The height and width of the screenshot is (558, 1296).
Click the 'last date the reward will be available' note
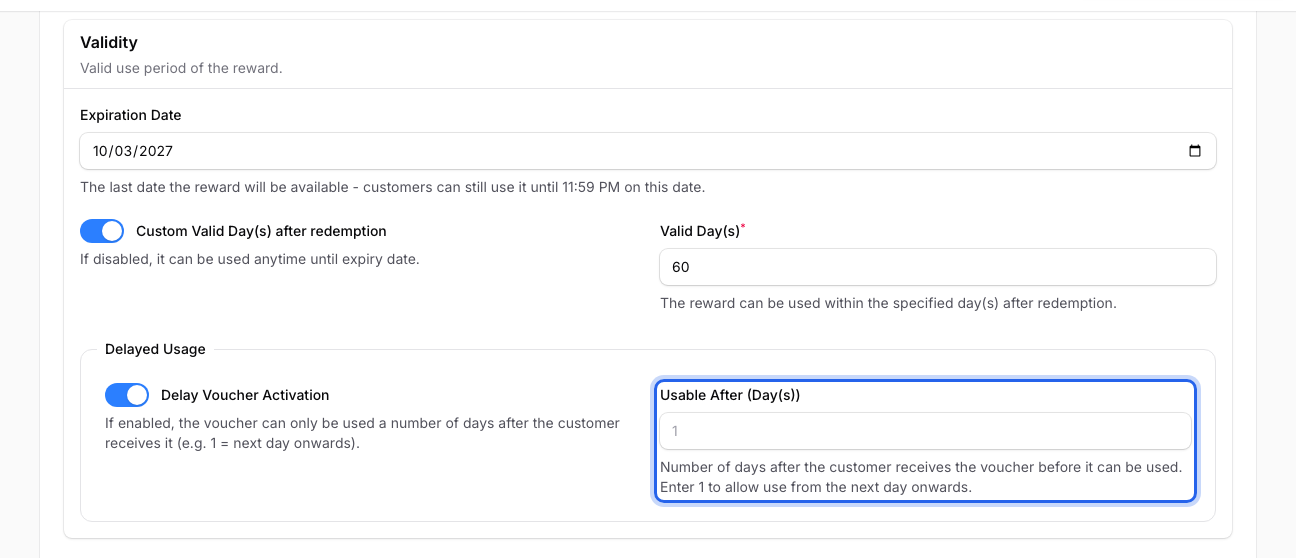[393, 187]
